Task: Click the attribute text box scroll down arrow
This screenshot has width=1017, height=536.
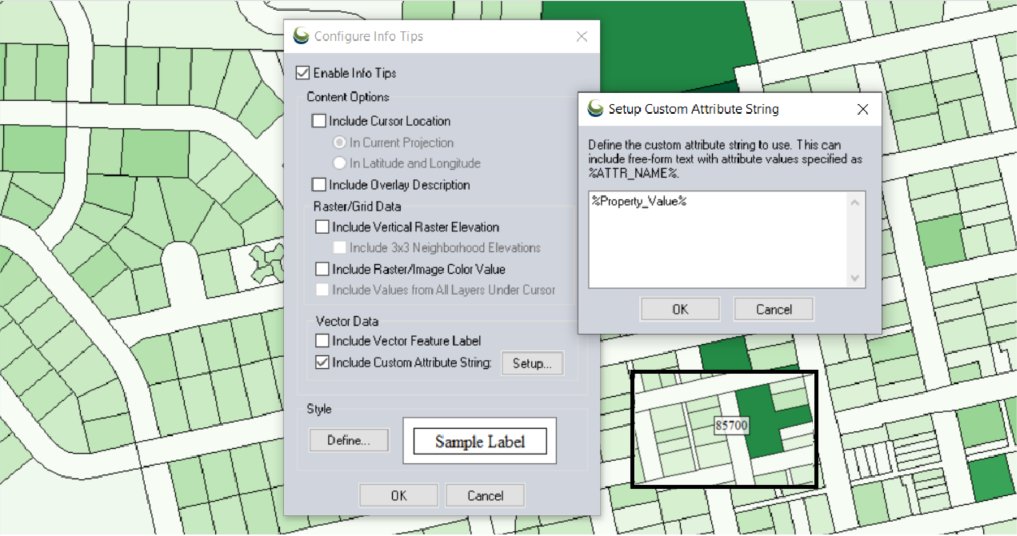Action: click(x=855, y=278)
